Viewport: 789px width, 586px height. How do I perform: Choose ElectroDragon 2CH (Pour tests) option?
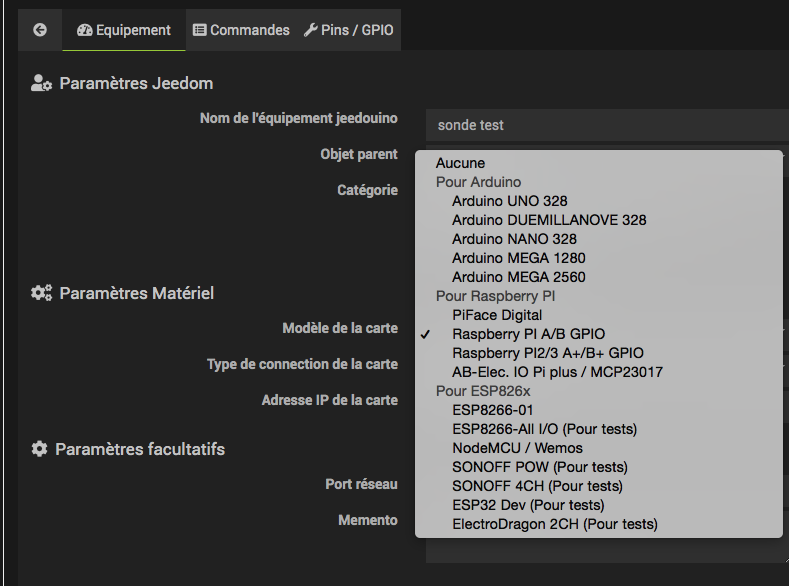(554, 524)
